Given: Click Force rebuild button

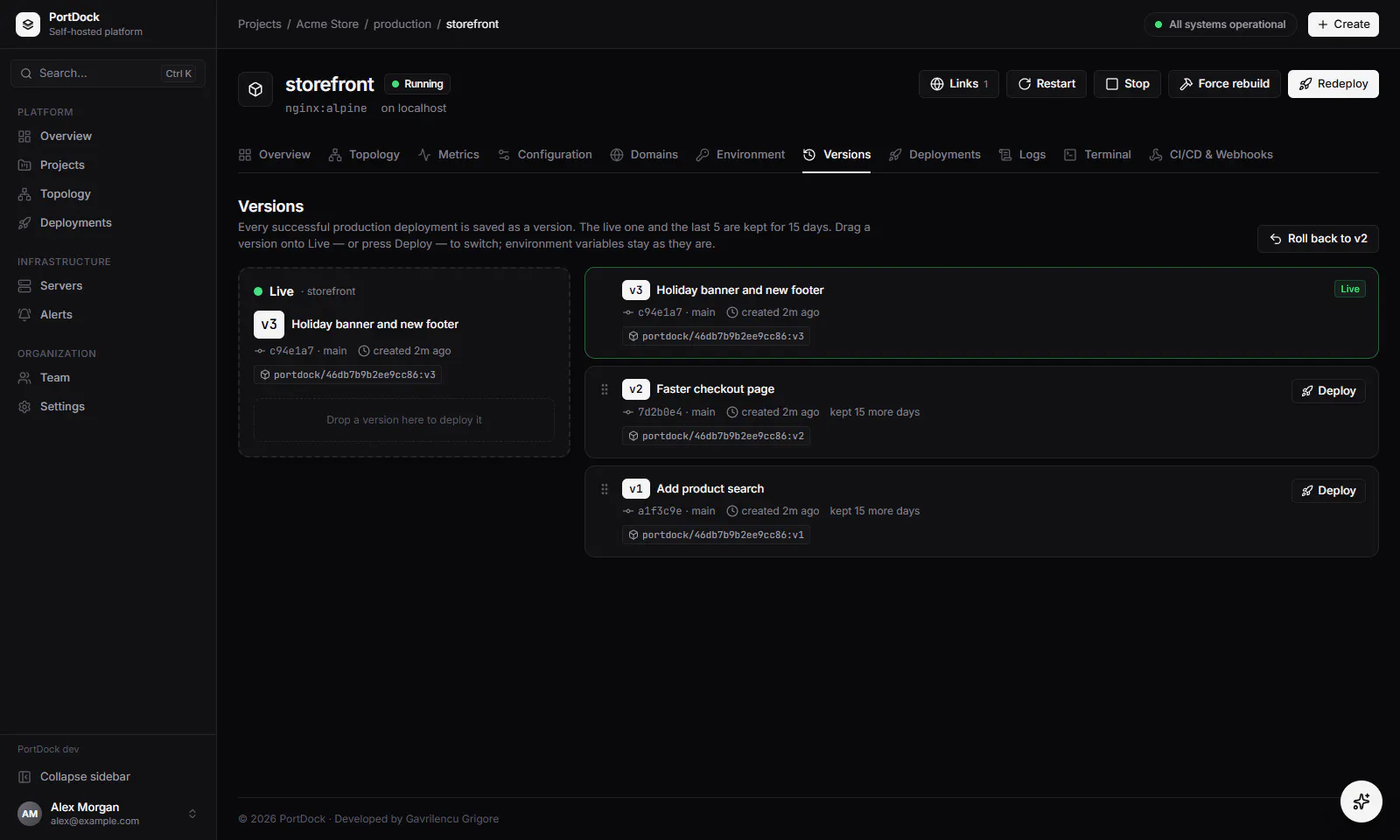Looking at the screenshot, I should 1224,84.
